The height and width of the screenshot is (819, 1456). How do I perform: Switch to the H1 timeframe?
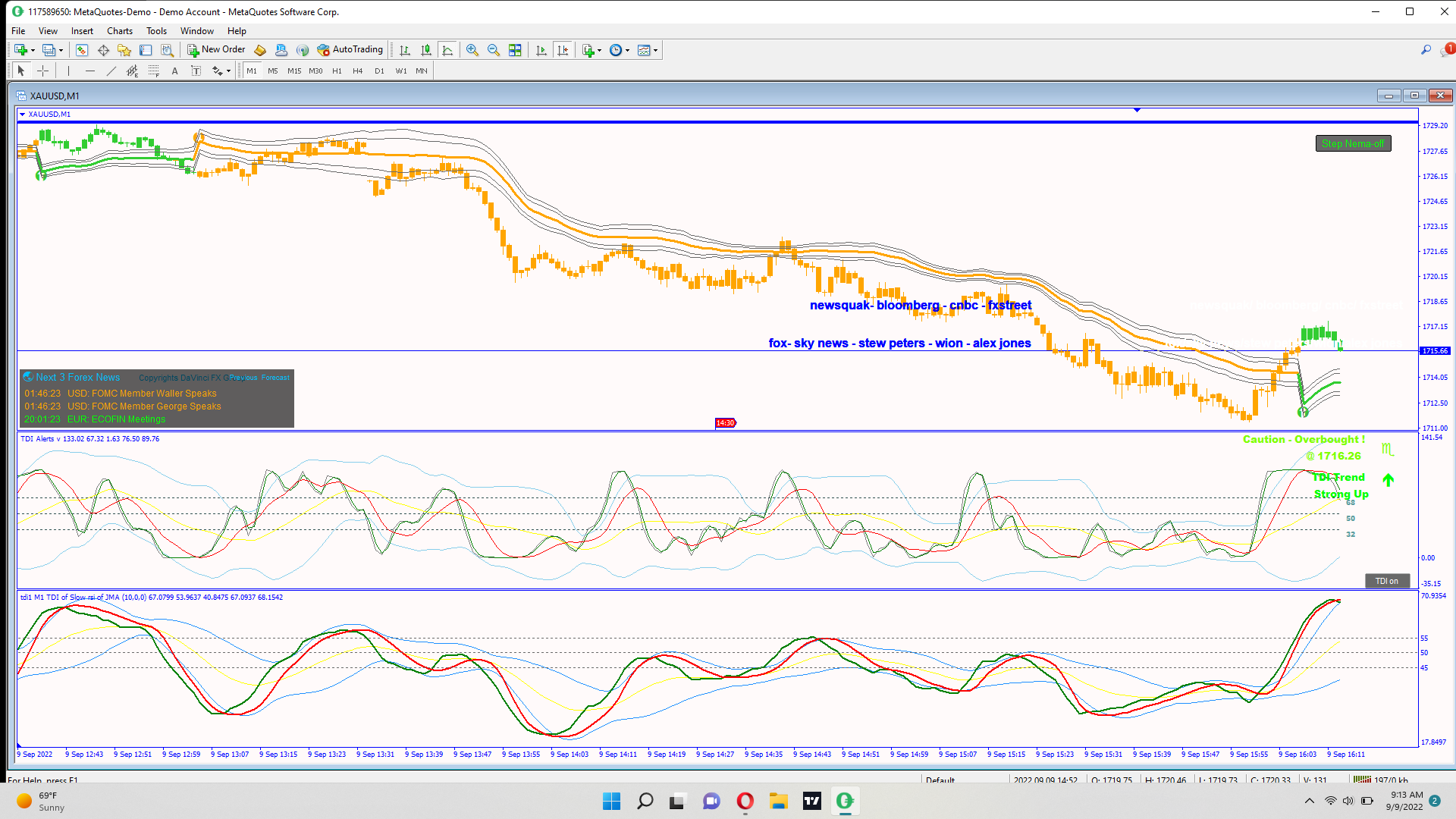(x=337, y=71)
